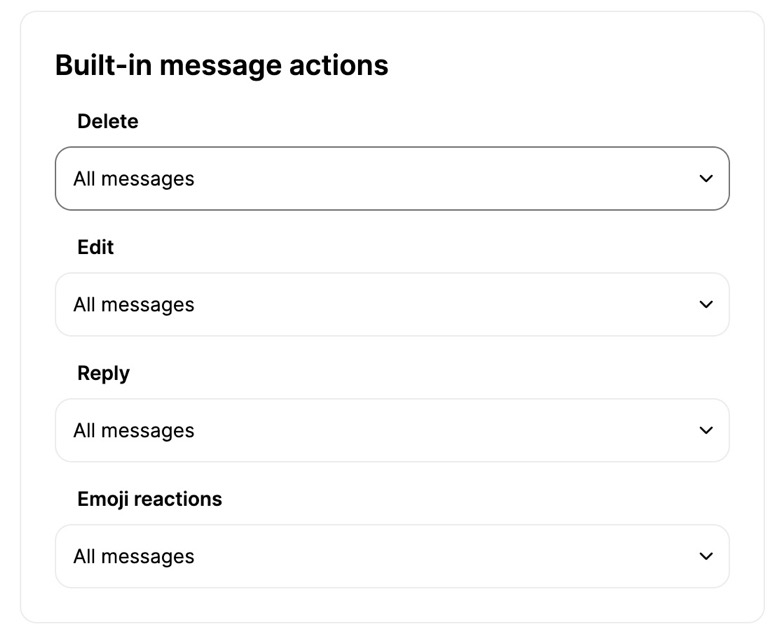The width and height of the screenshot is (782, 634).
Task: Open the Emoji reactions dropdown
Action: click(391, 557)
